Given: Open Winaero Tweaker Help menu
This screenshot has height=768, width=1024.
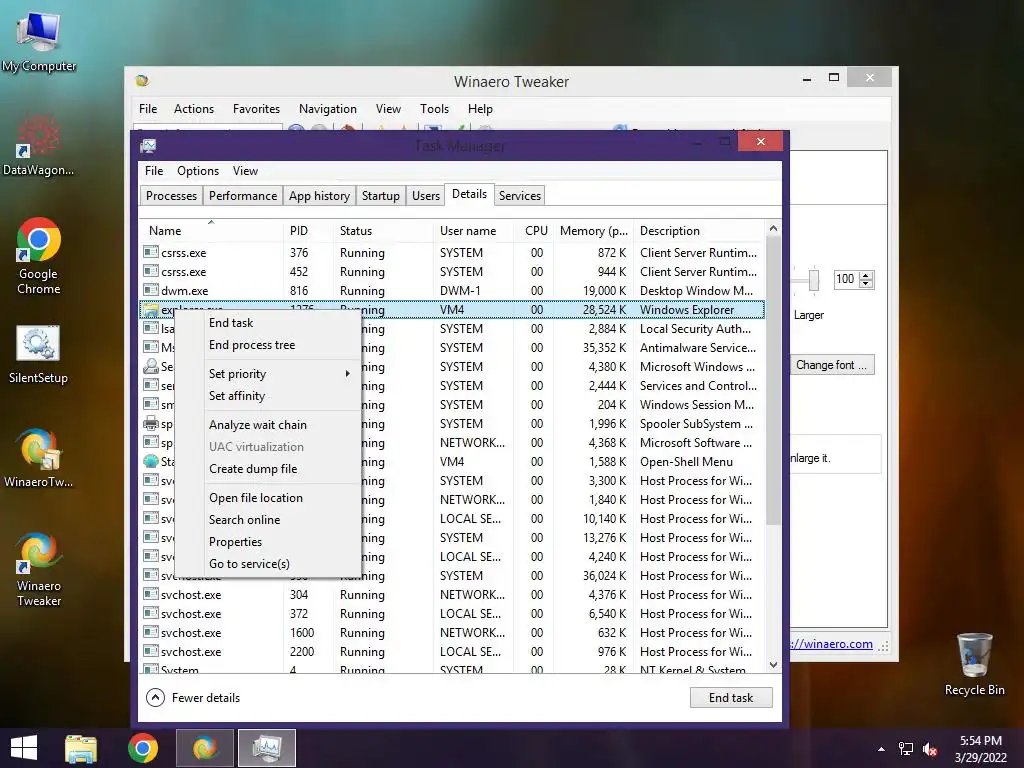Looking at the screenshot, I should (480, 108).
